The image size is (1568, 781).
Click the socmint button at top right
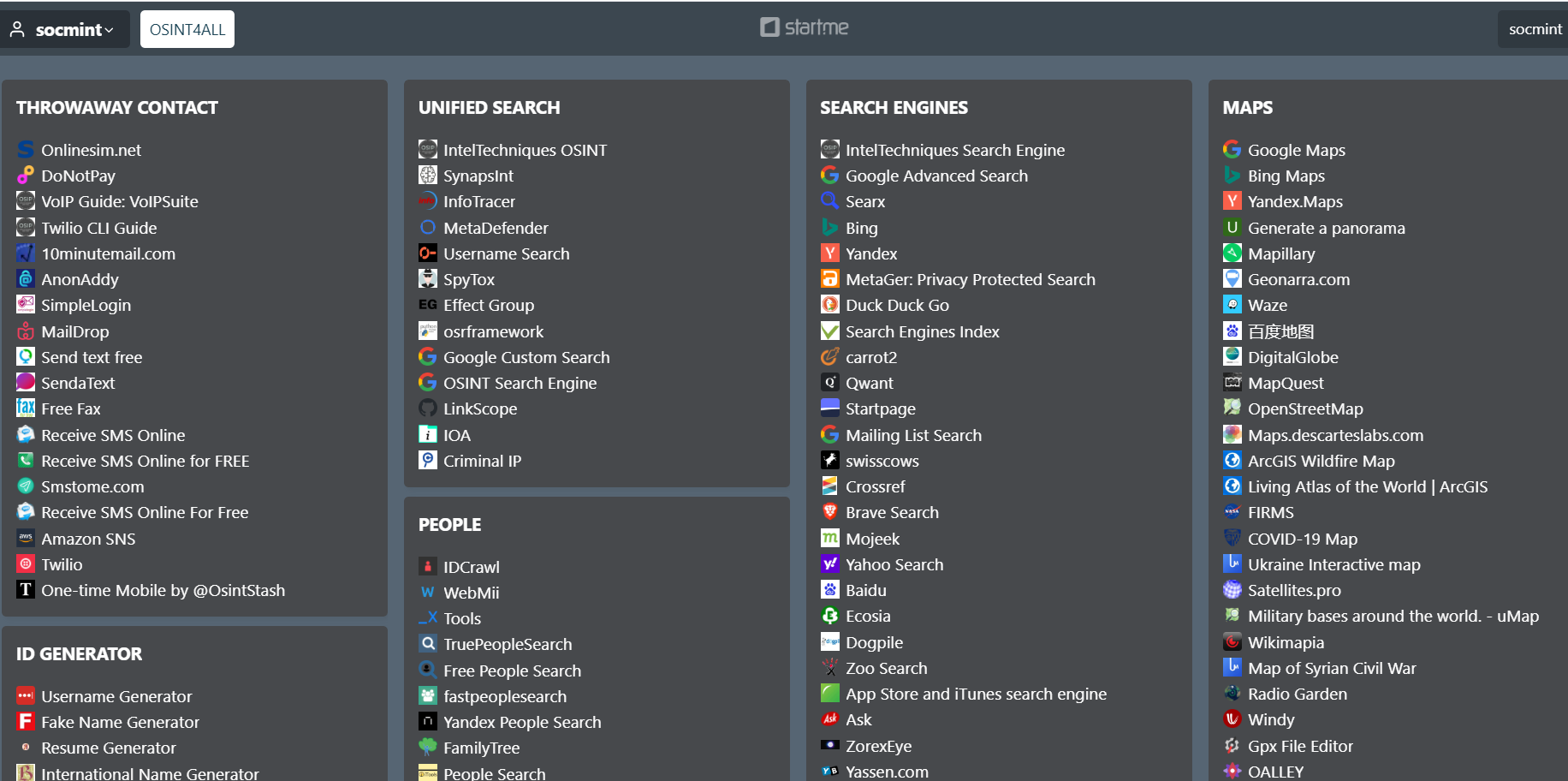[1535, 29]
